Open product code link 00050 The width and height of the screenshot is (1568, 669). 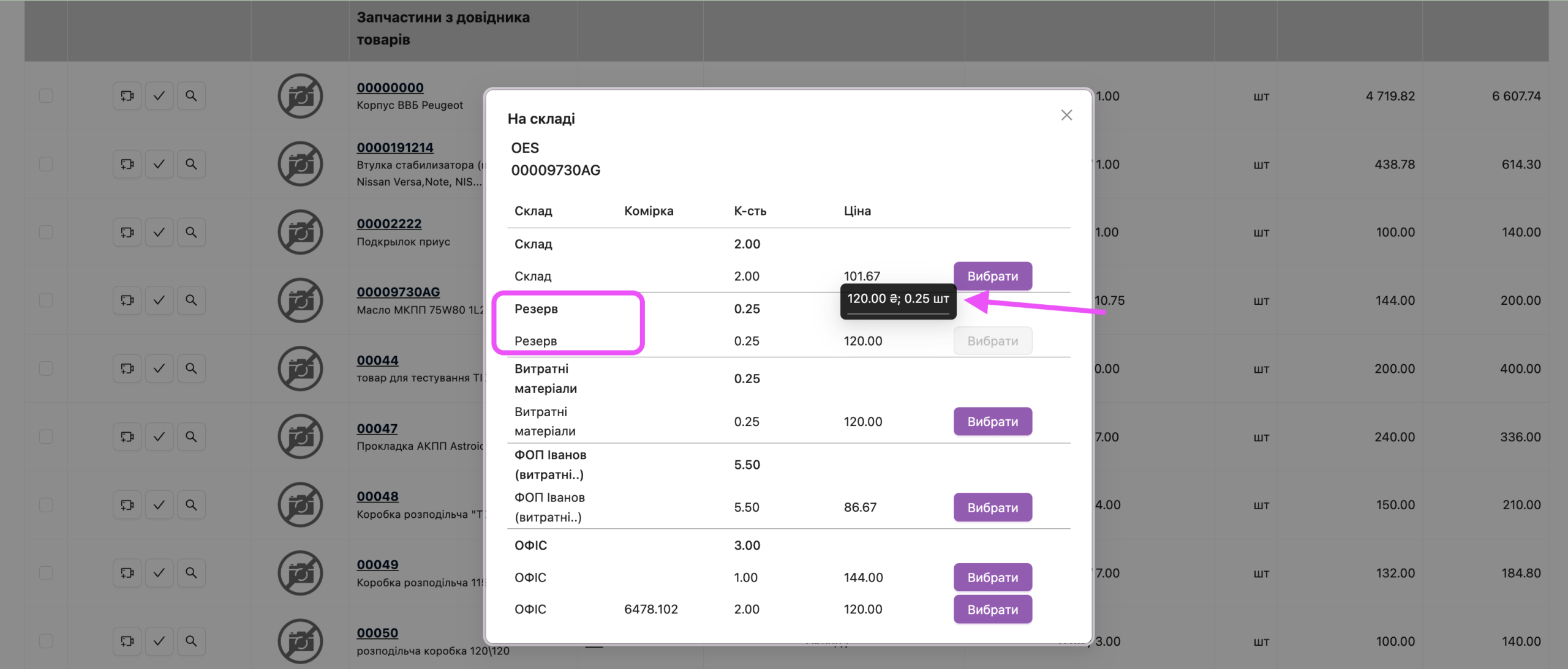point(377,633)
